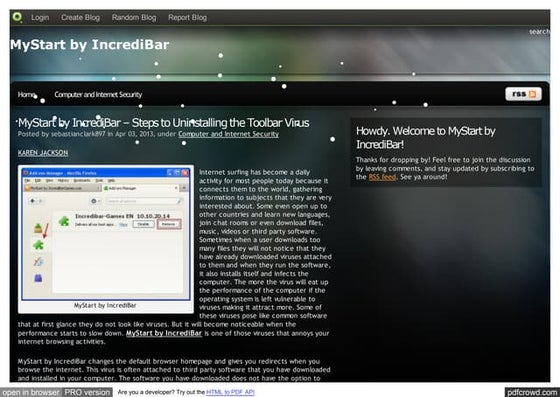
Task: Open the Home navigation item
Action: [26, 95]
